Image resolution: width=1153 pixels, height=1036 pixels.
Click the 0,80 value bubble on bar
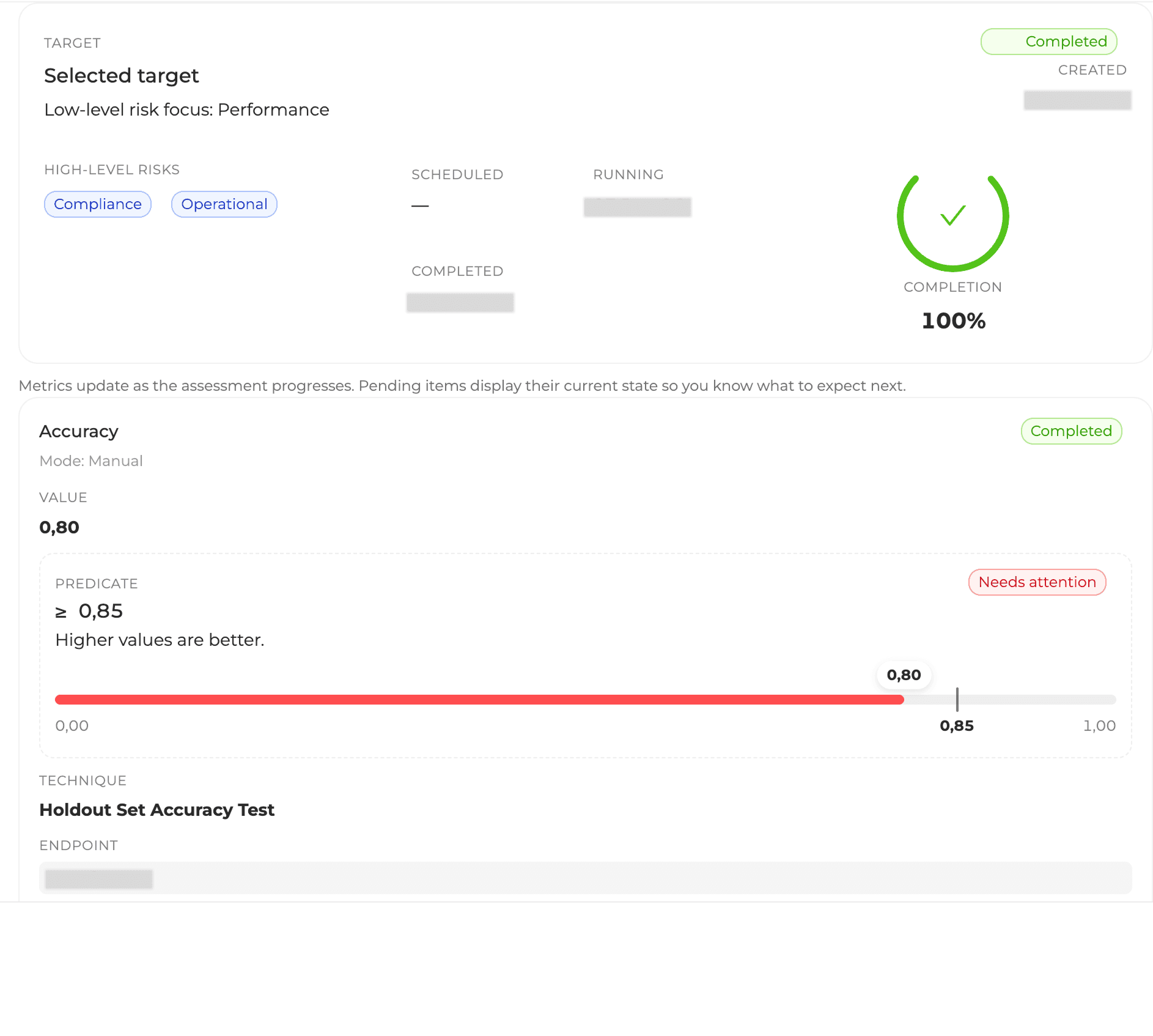pos(904,675)
